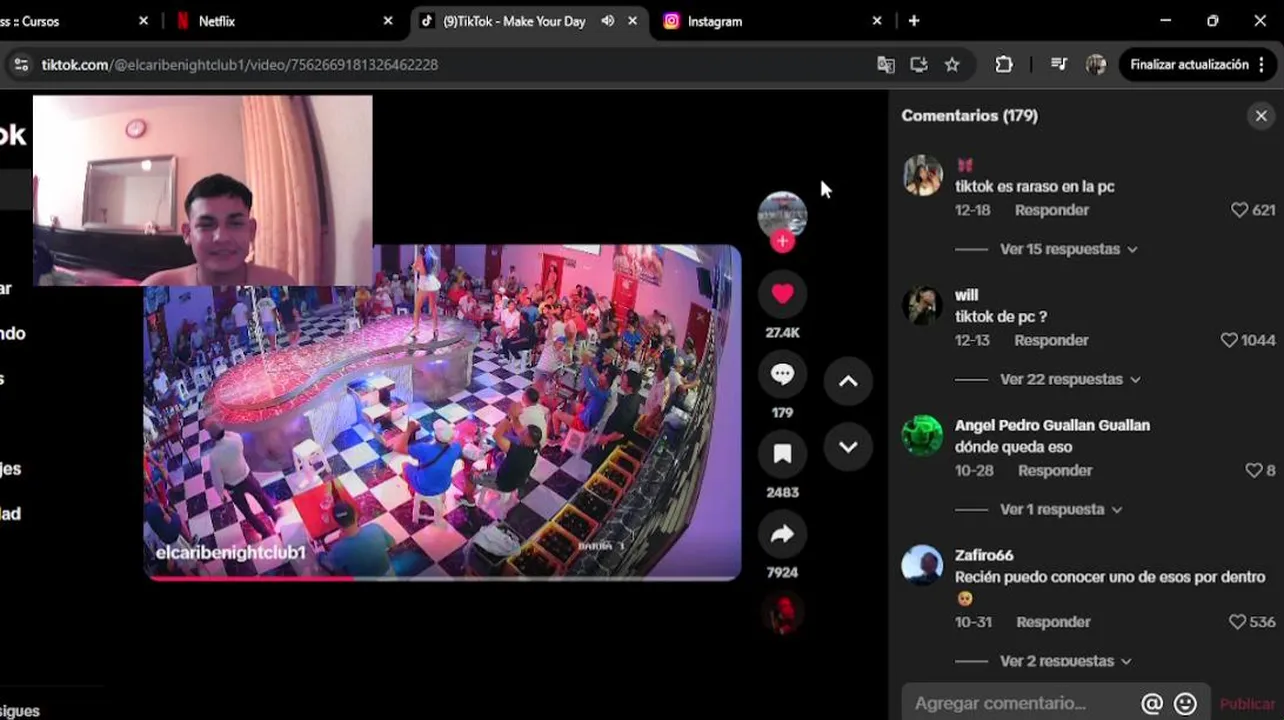Click the Publicar button

[1247, 704]
